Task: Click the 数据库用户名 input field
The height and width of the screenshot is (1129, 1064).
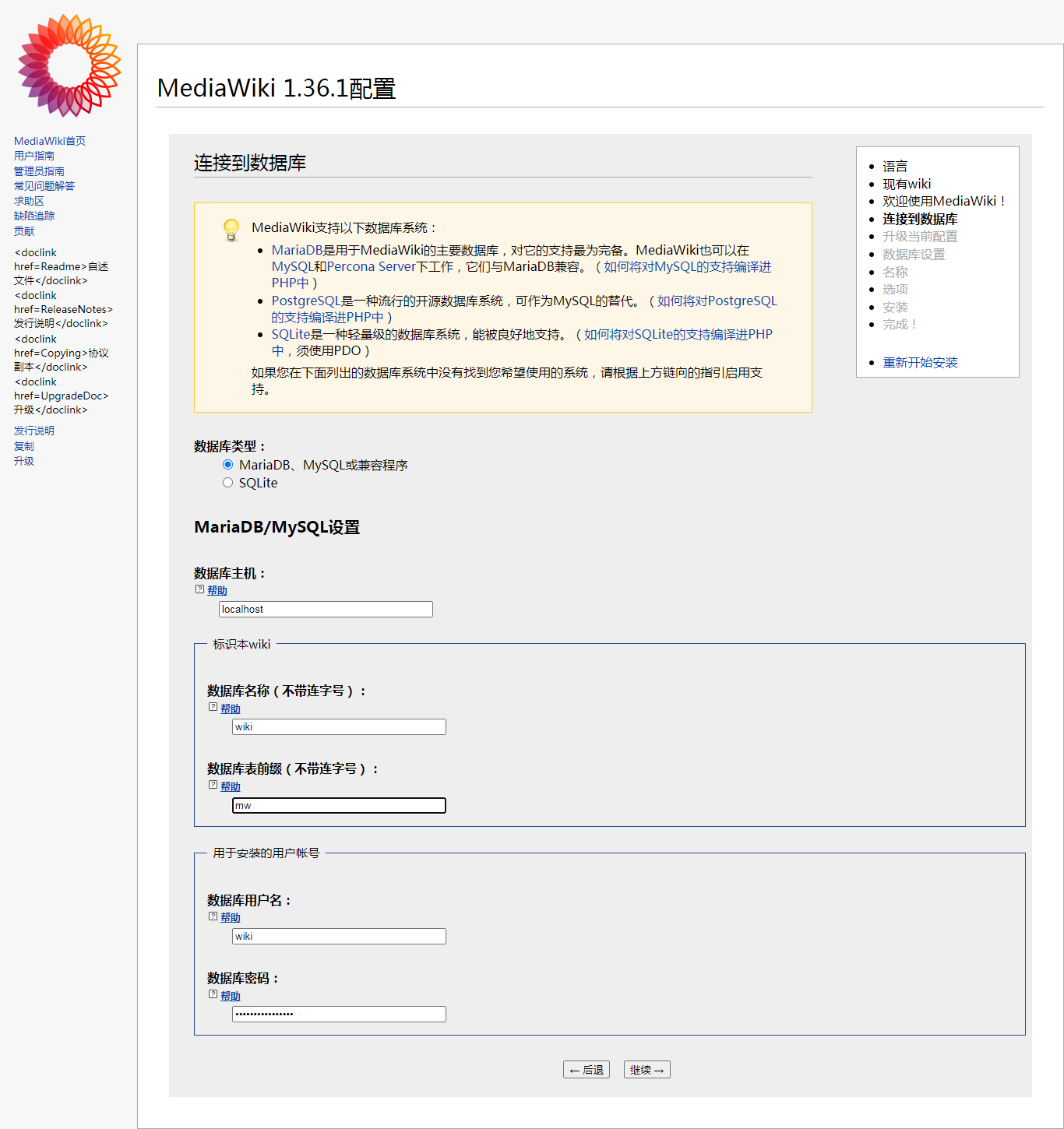Action: pos(339,936)
